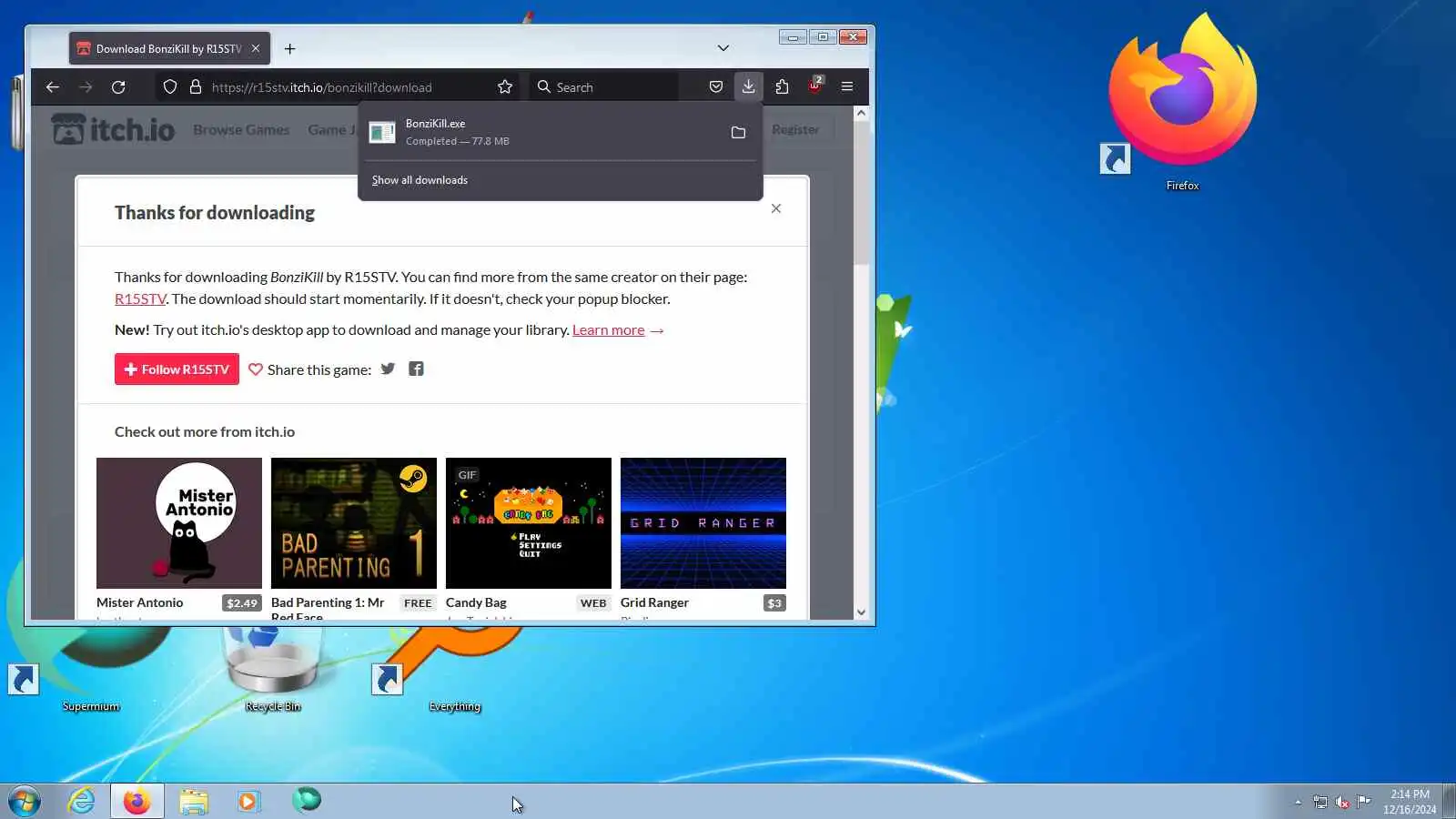The image size is (1456, 819).
Task: Open the tracking protection shield icon
Action: pos(170,87)
